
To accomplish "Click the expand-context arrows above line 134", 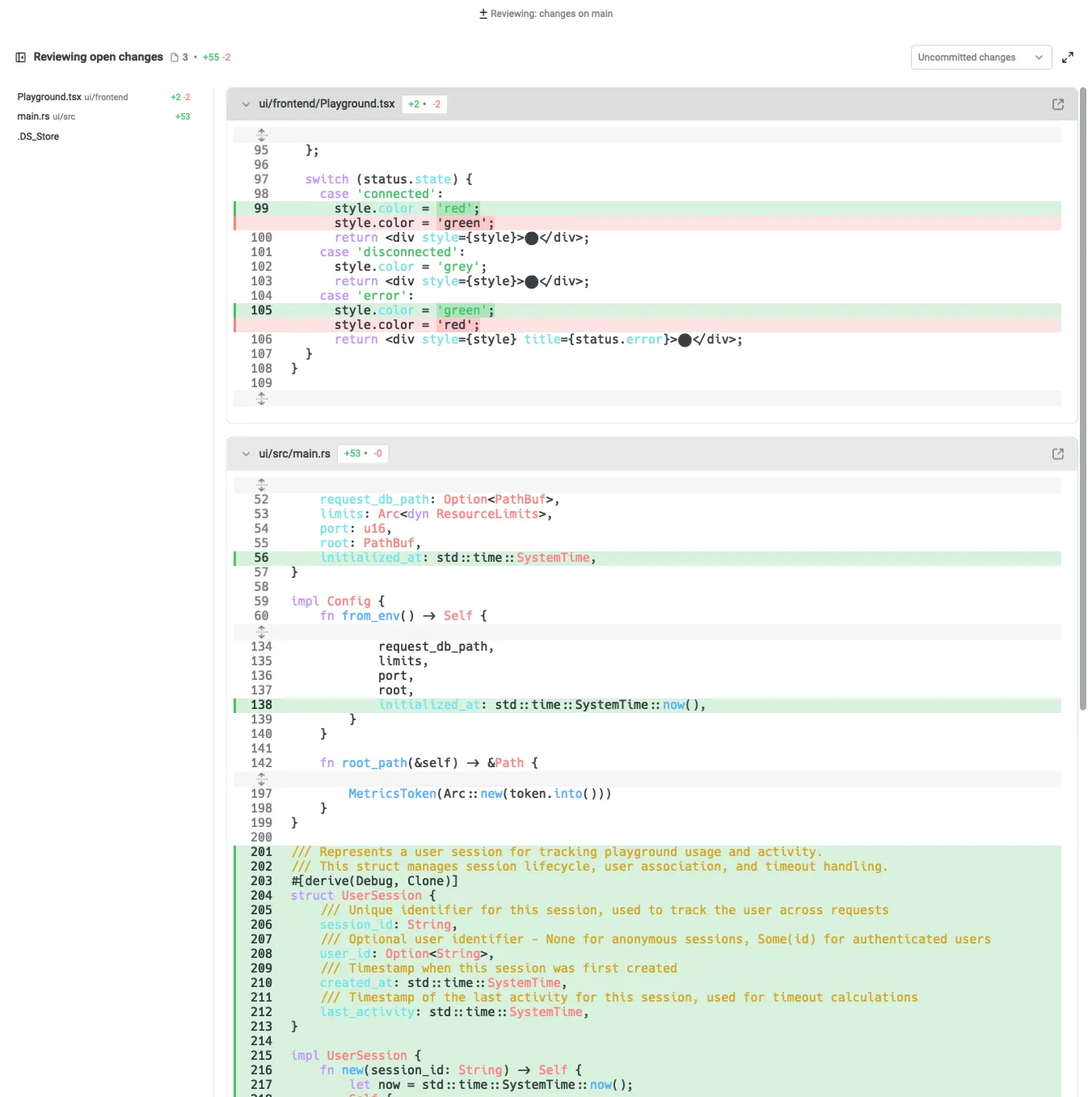I will tap(261, 631).
